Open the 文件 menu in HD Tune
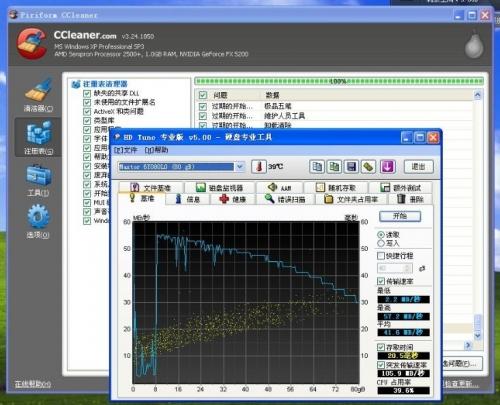This screenshot has height=405, width=500. 125,150
